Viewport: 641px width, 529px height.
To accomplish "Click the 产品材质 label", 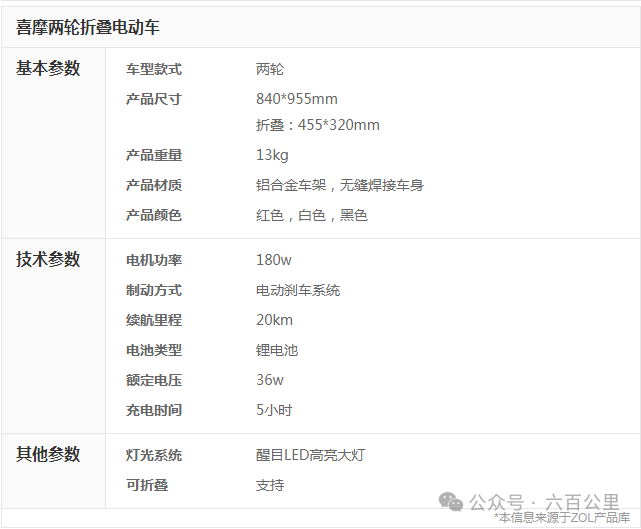I will tap(154, 185).
